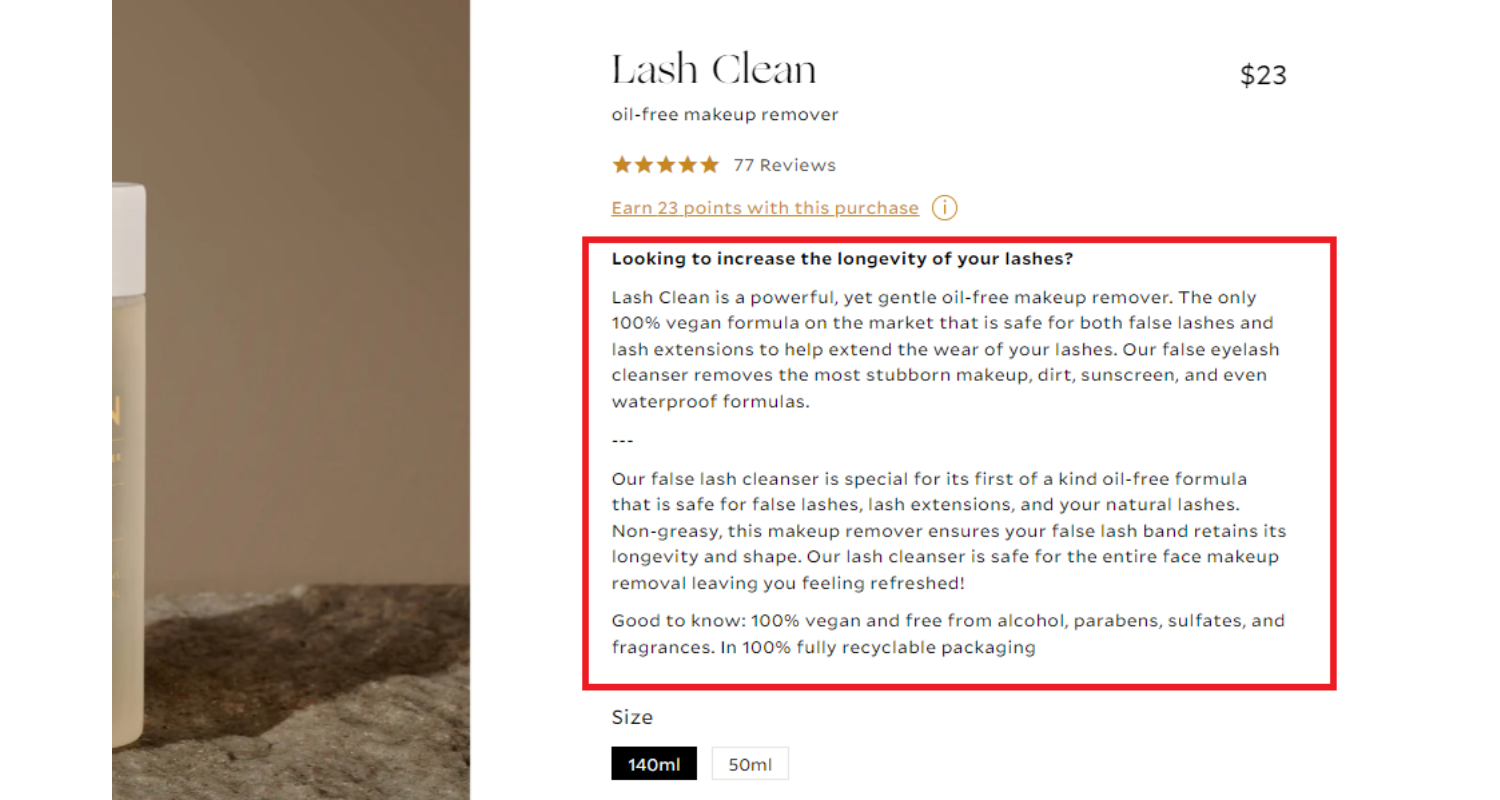Click the middle star in the rating
Screen dimensions: 1500x800
(x=665, y=165)
